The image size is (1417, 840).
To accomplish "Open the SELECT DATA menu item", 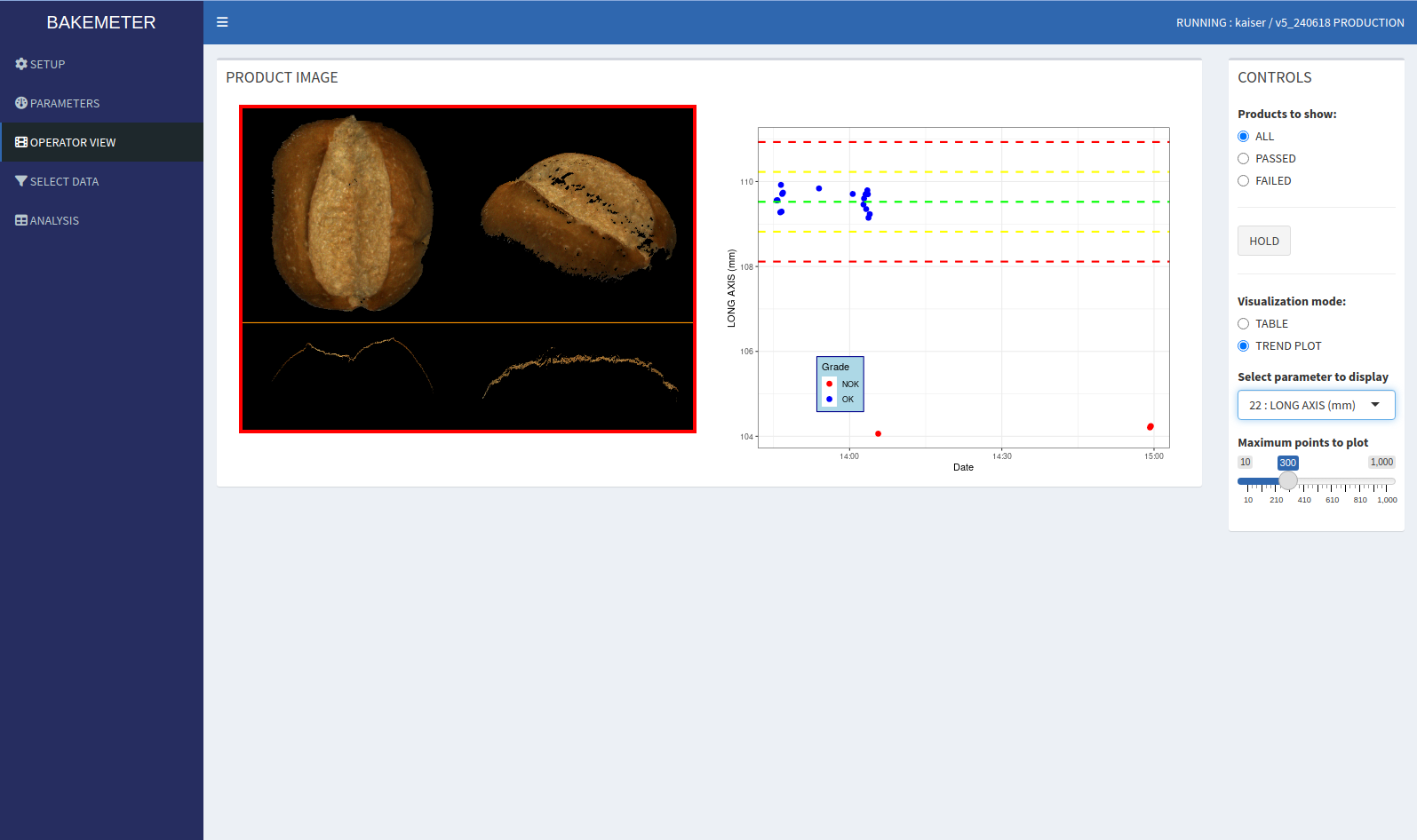I will click(x=64, y=181).
